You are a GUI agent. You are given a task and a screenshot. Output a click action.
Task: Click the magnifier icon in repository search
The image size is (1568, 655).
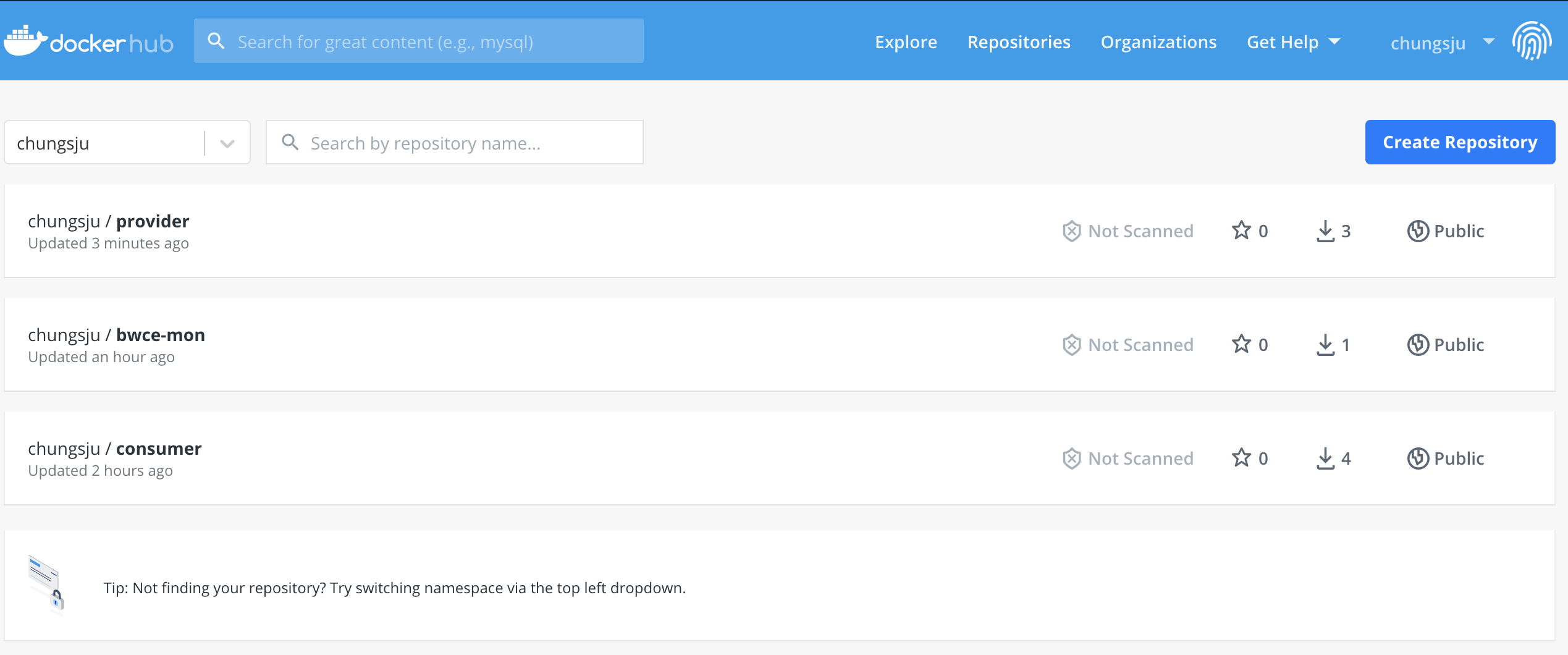click(x=290, y=142)
